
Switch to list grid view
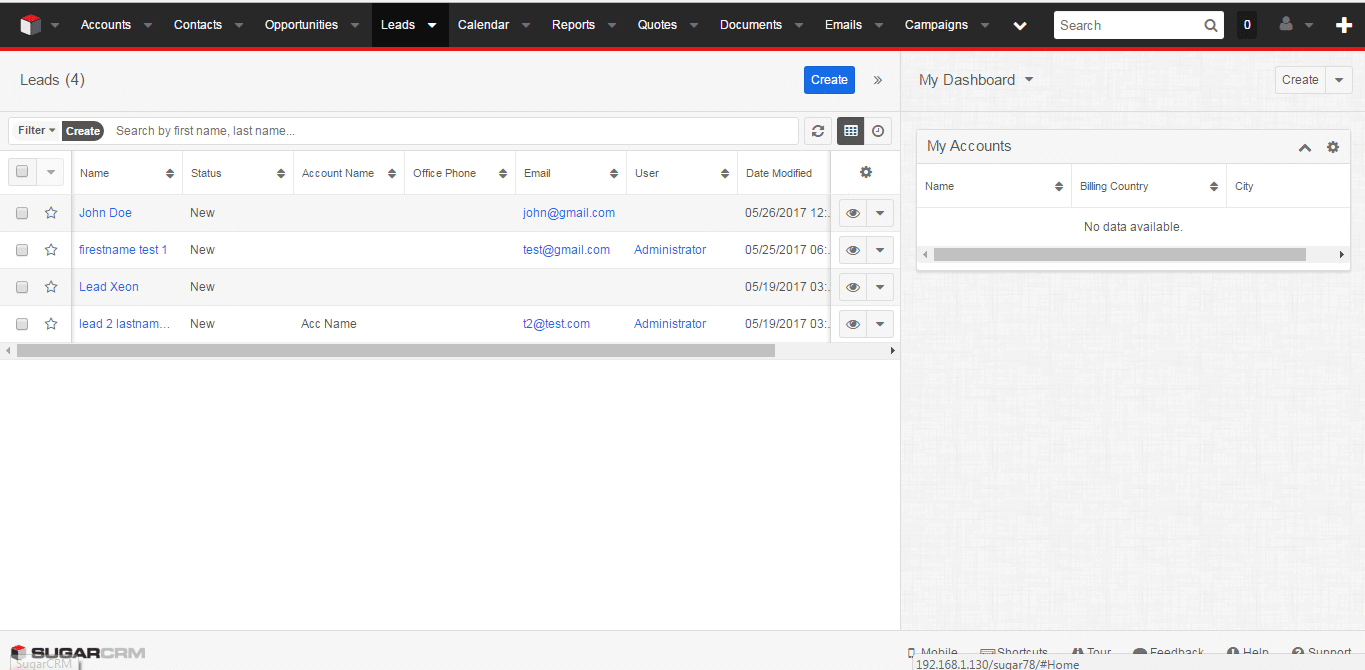point(851,131)
